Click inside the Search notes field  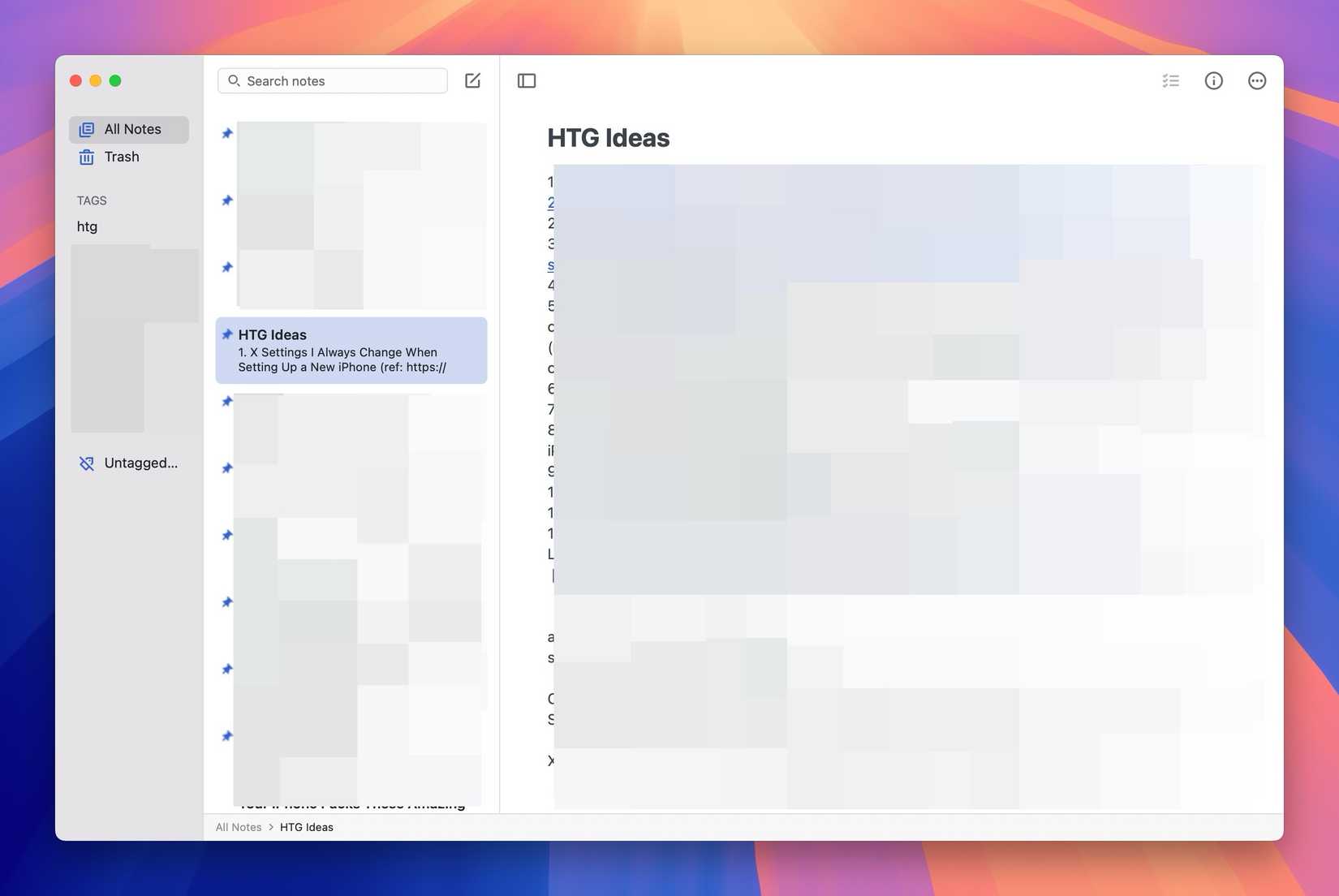331,80
